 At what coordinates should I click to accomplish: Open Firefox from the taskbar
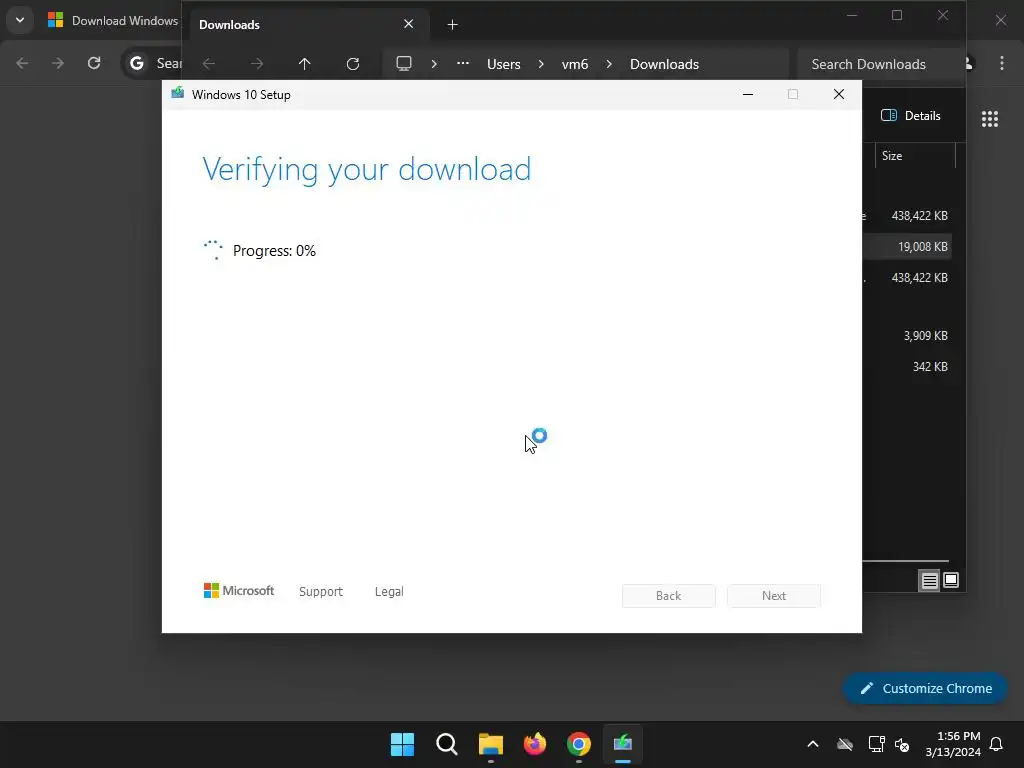(535, 744)
